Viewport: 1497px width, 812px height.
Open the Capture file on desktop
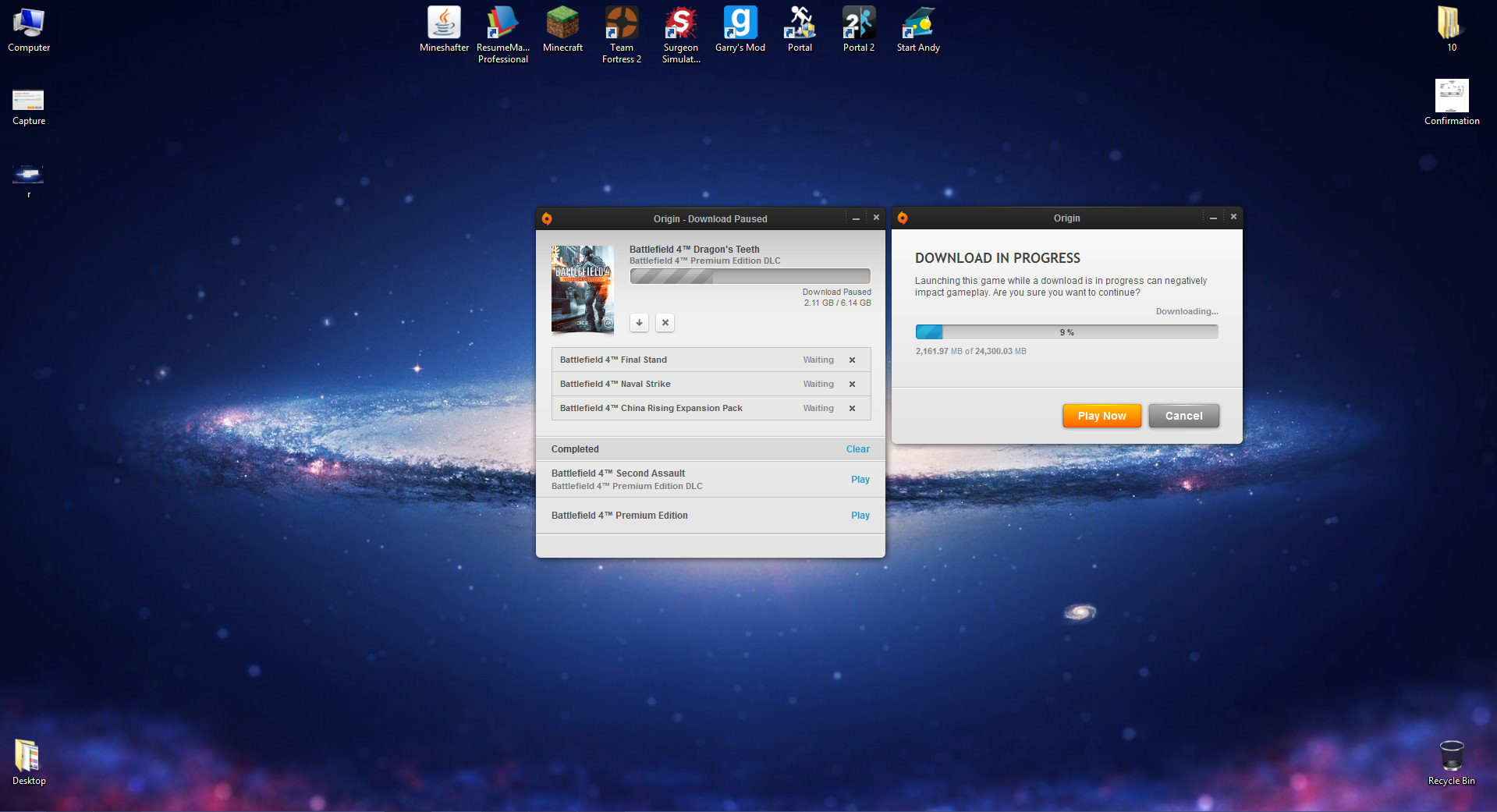[x=29, y=107]
